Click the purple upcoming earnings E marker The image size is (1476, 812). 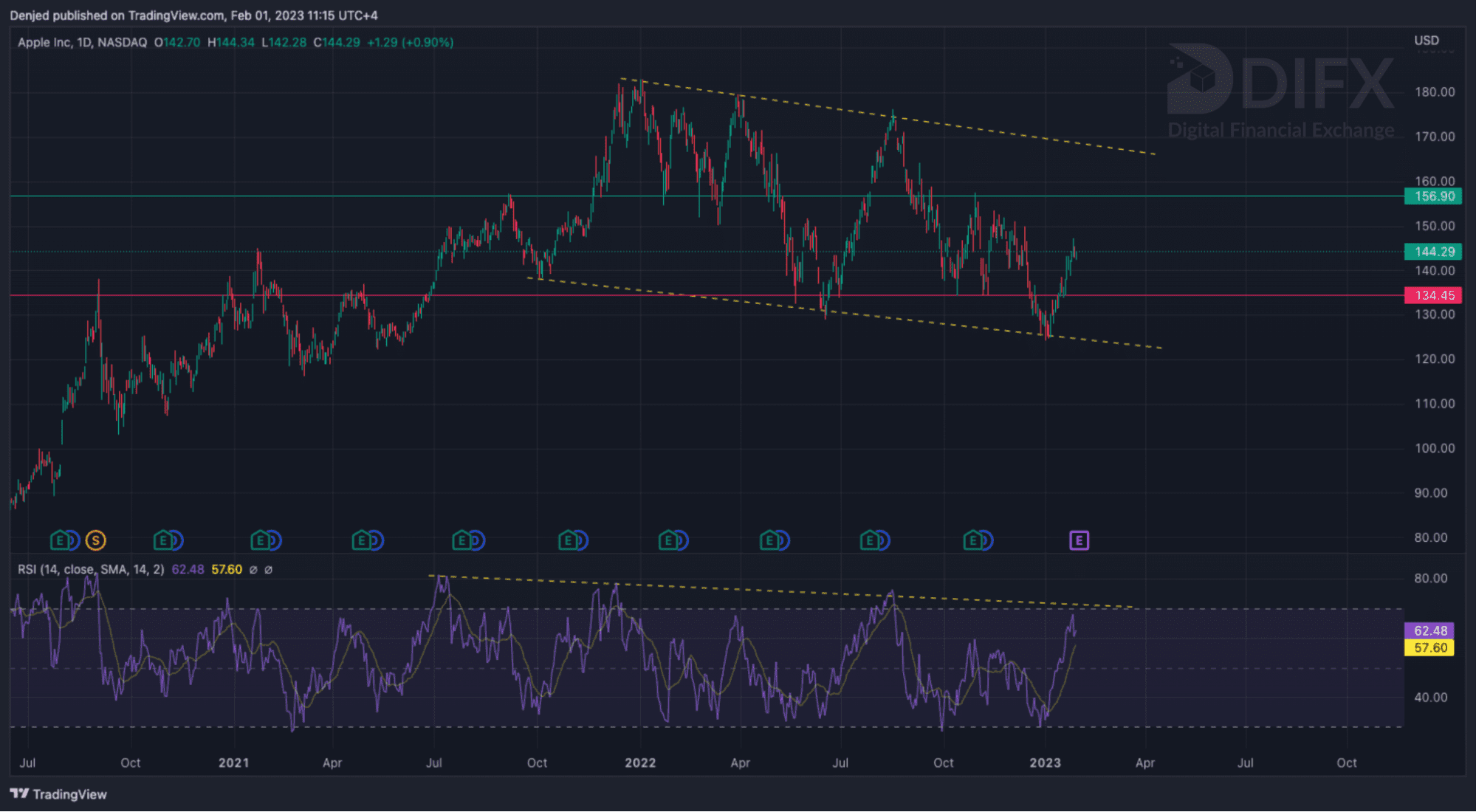(1079, 541)
